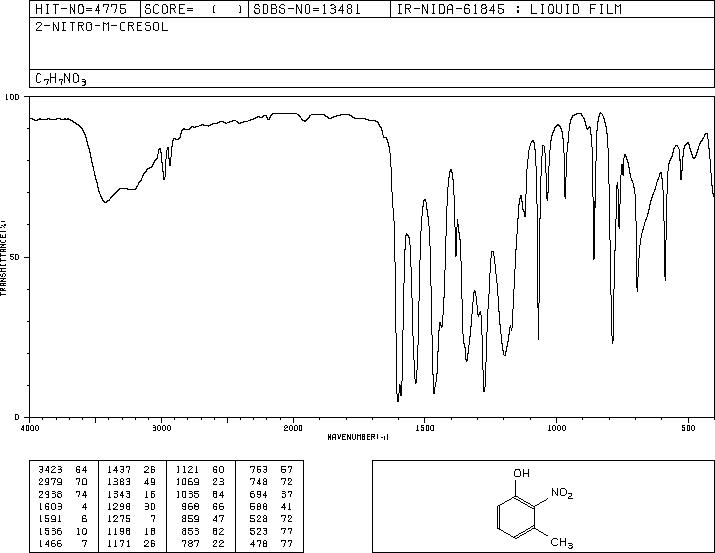
Task: Click the 500 wavenumber axis tick label
Action: point(688,428)
